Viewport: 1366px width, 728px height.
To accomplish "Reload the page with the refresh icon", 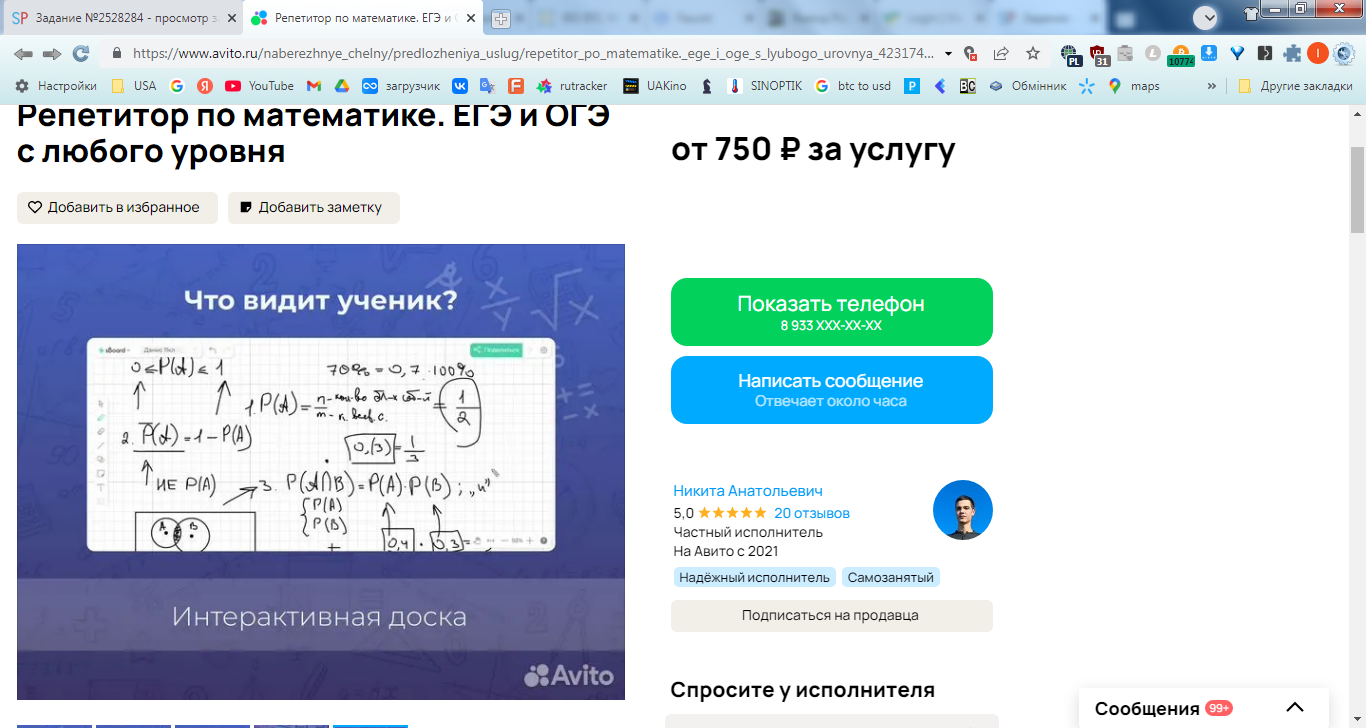I will pyautogui.click(x=81, y=53).
